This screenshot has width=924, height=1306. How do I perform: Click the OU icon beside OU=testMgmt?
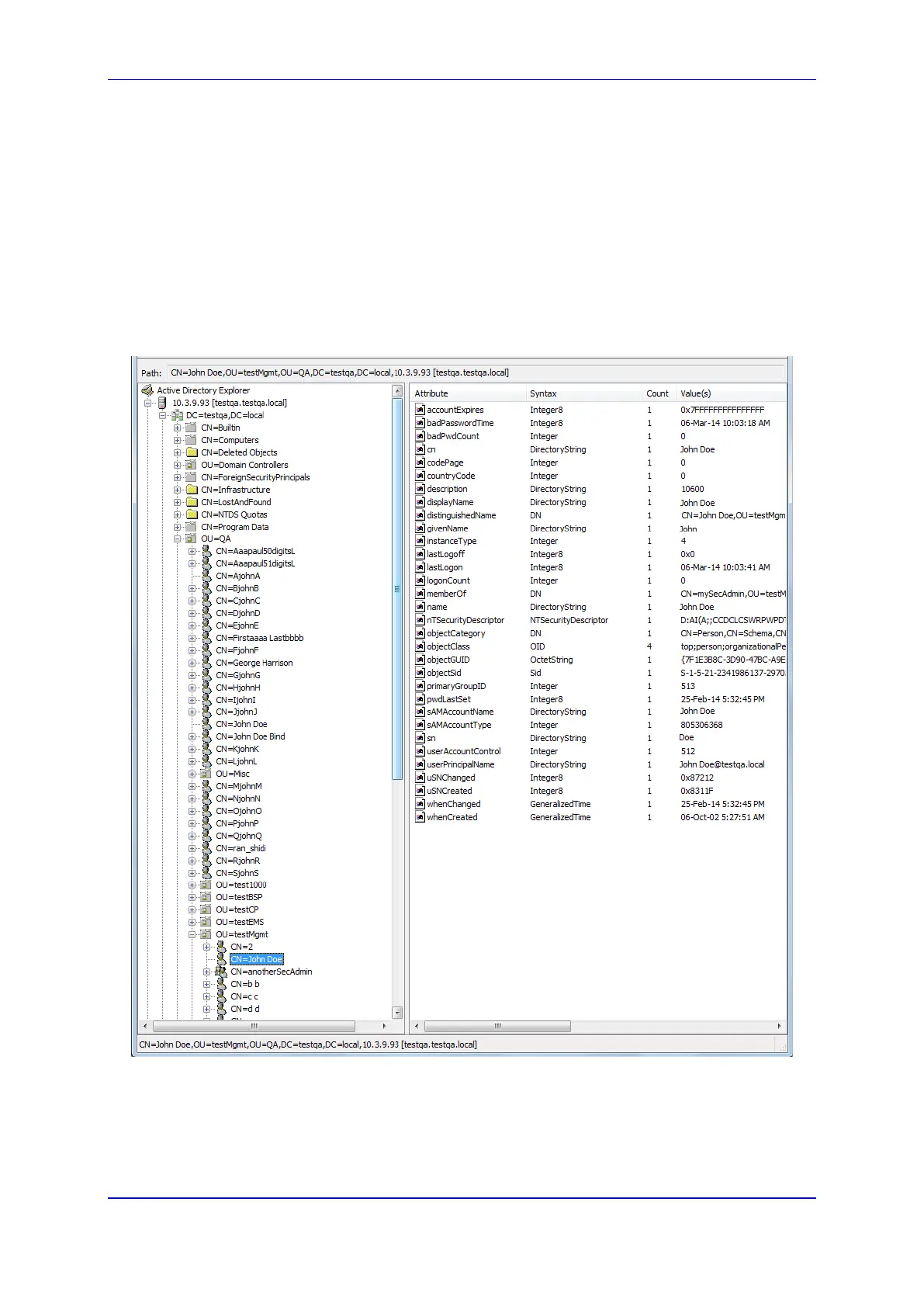[206, 934]
